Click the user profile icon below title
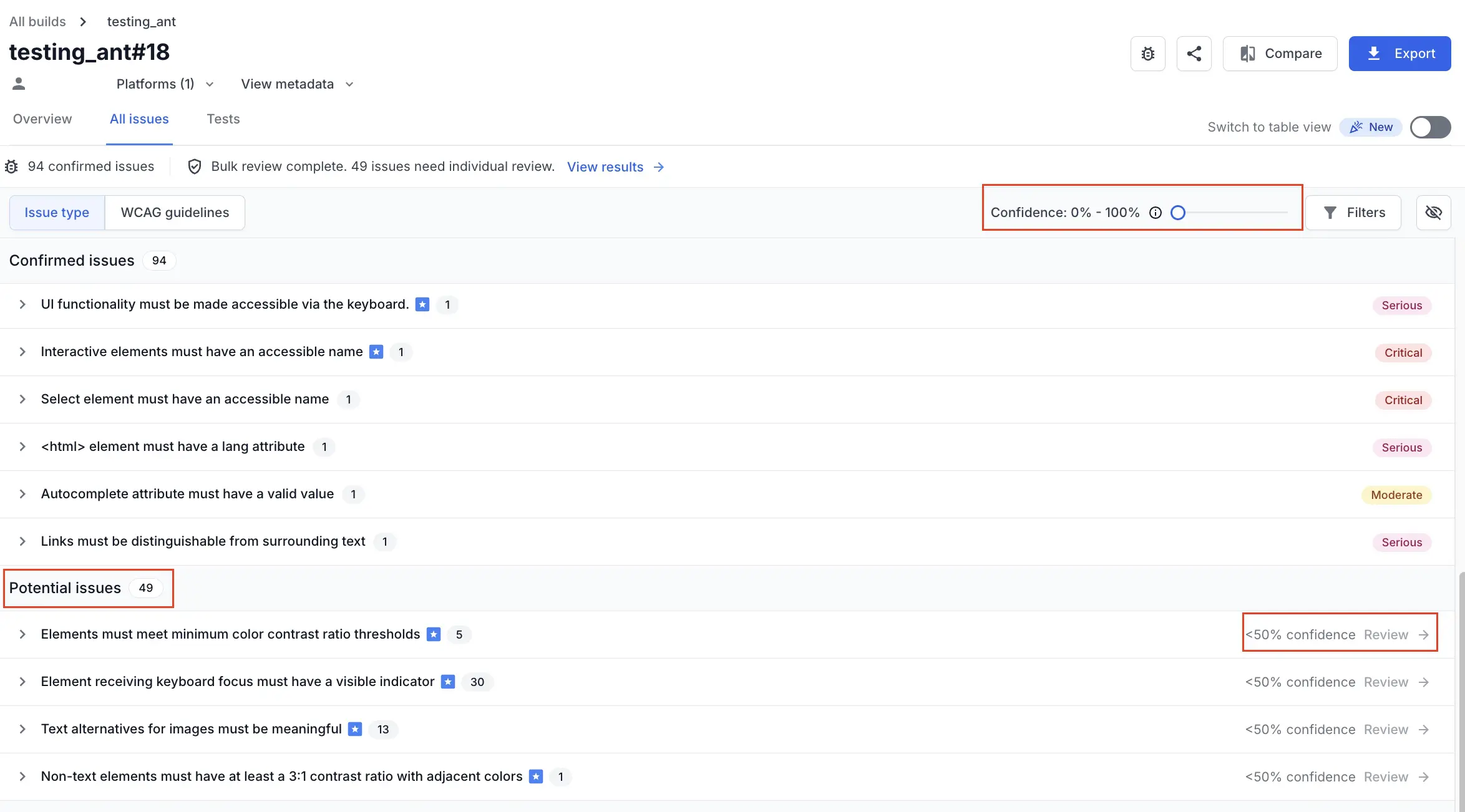The width and height of the screenshot is (1465, 812). pos(19,84)
